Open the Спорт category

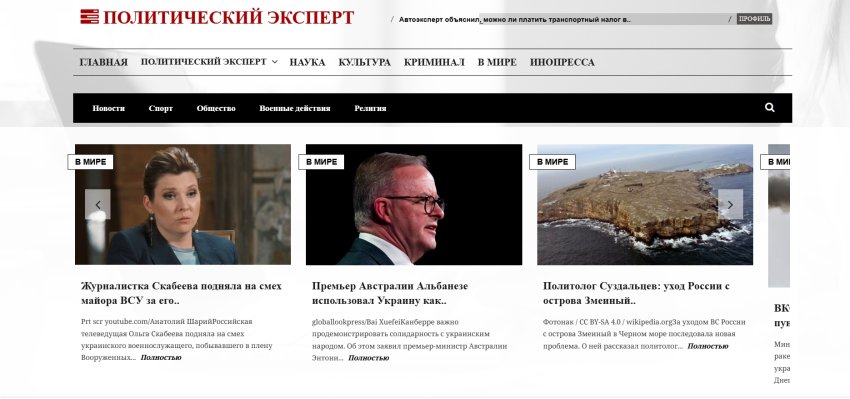click(160, 108)
